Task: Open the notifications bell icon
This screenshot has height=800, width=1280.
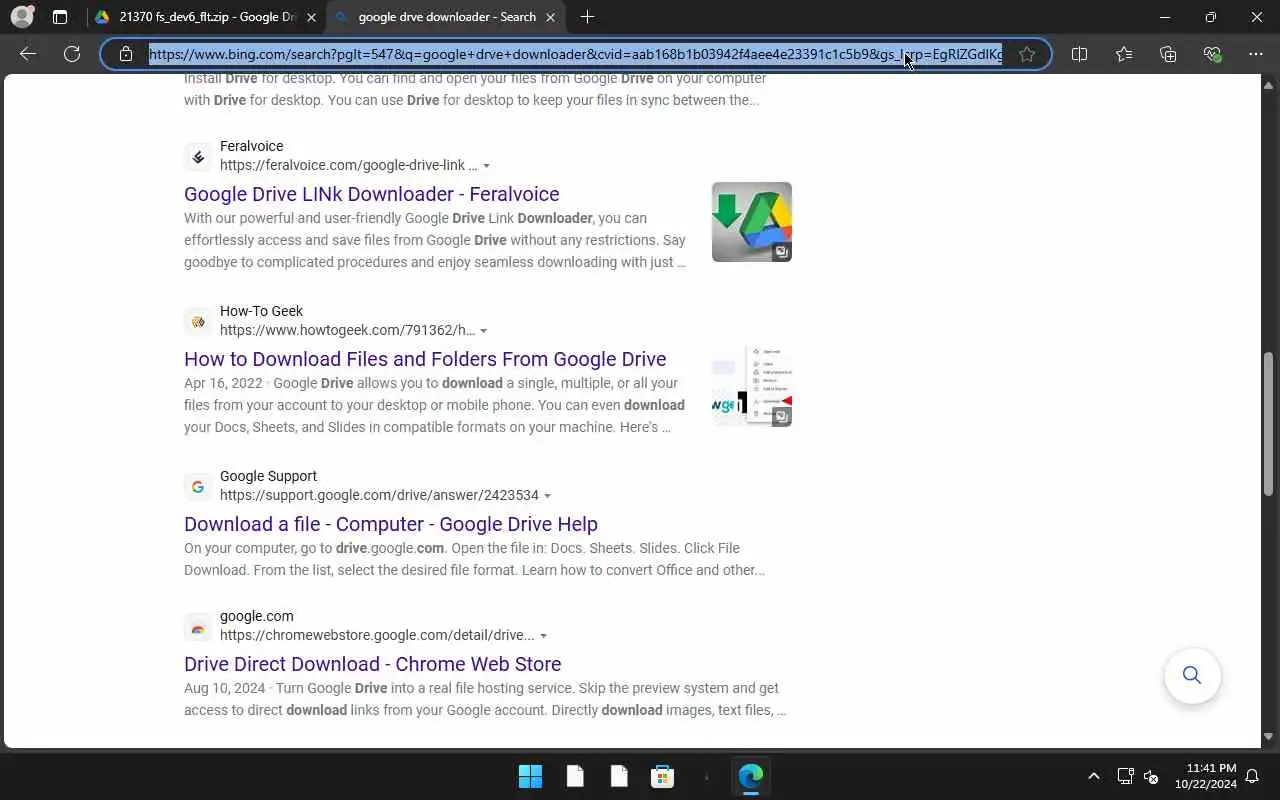Action: point(1252,776)
